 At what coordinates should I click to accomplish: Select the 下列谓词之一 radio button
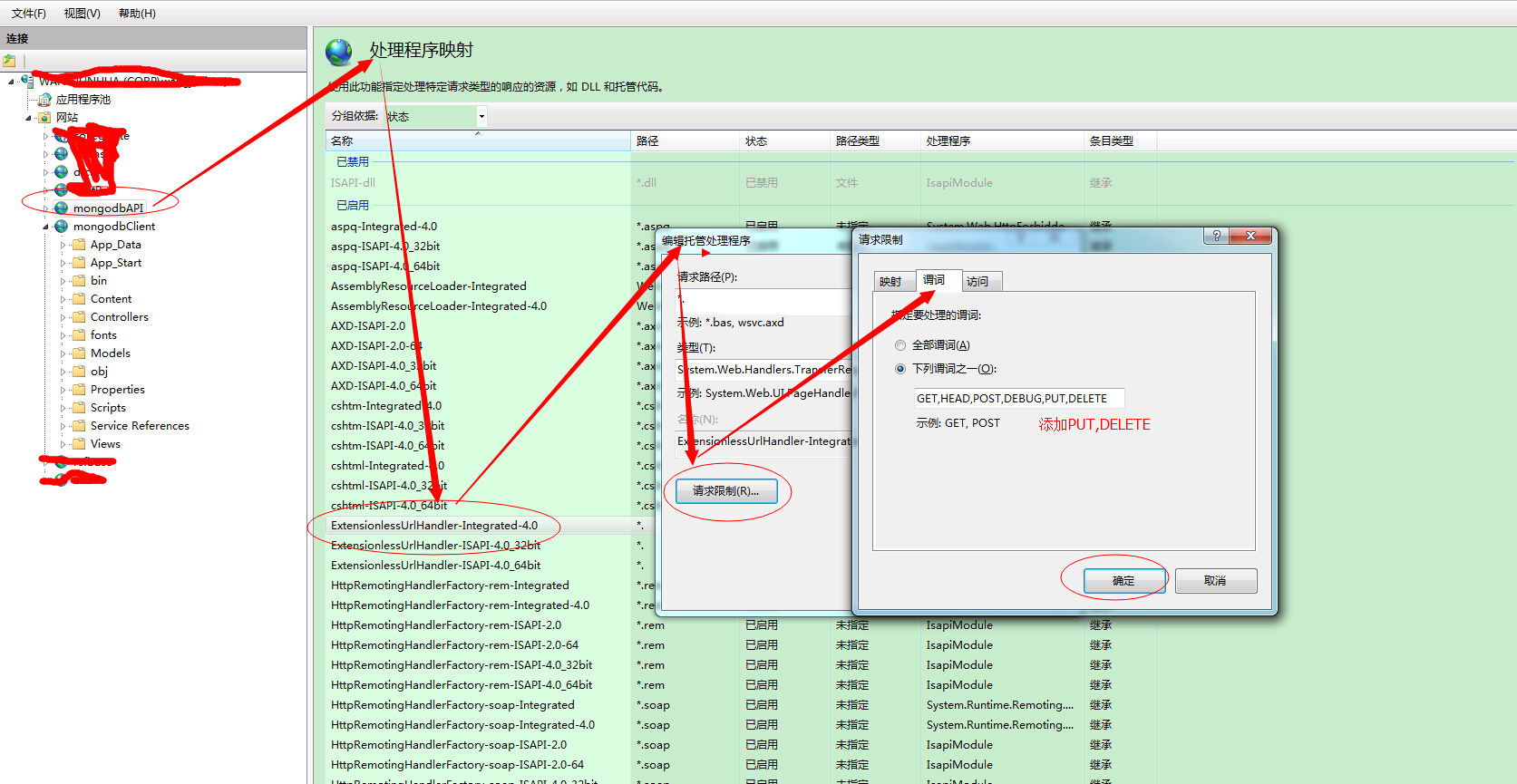point(900,369)
